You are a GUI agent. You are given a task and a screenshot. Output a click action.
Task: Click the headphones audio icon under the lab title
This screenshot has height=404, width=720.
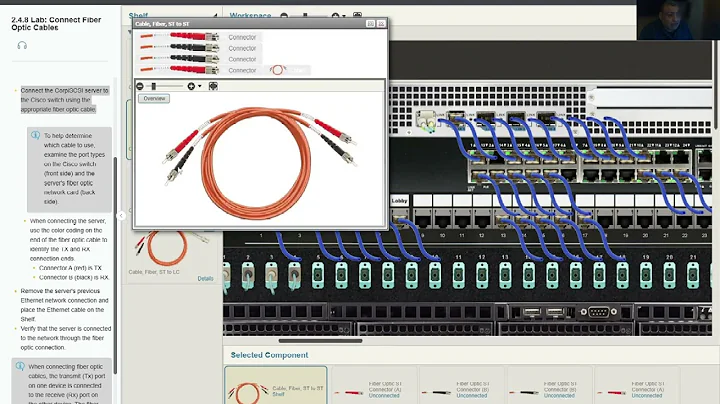point(22,45)
